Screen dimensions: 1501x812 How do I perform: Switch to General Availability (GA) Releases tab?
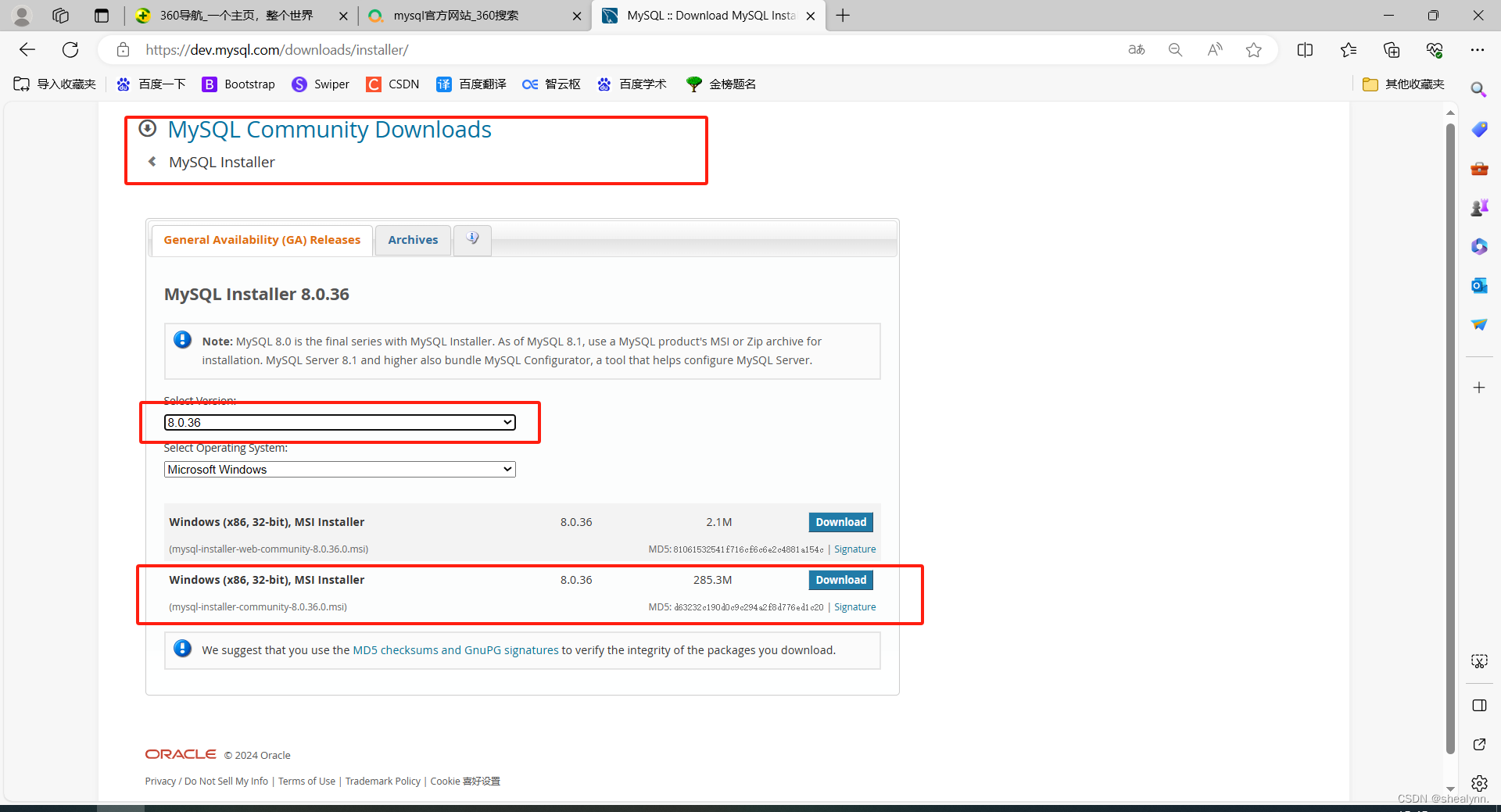pyautogui.click(x=262, y=240)
